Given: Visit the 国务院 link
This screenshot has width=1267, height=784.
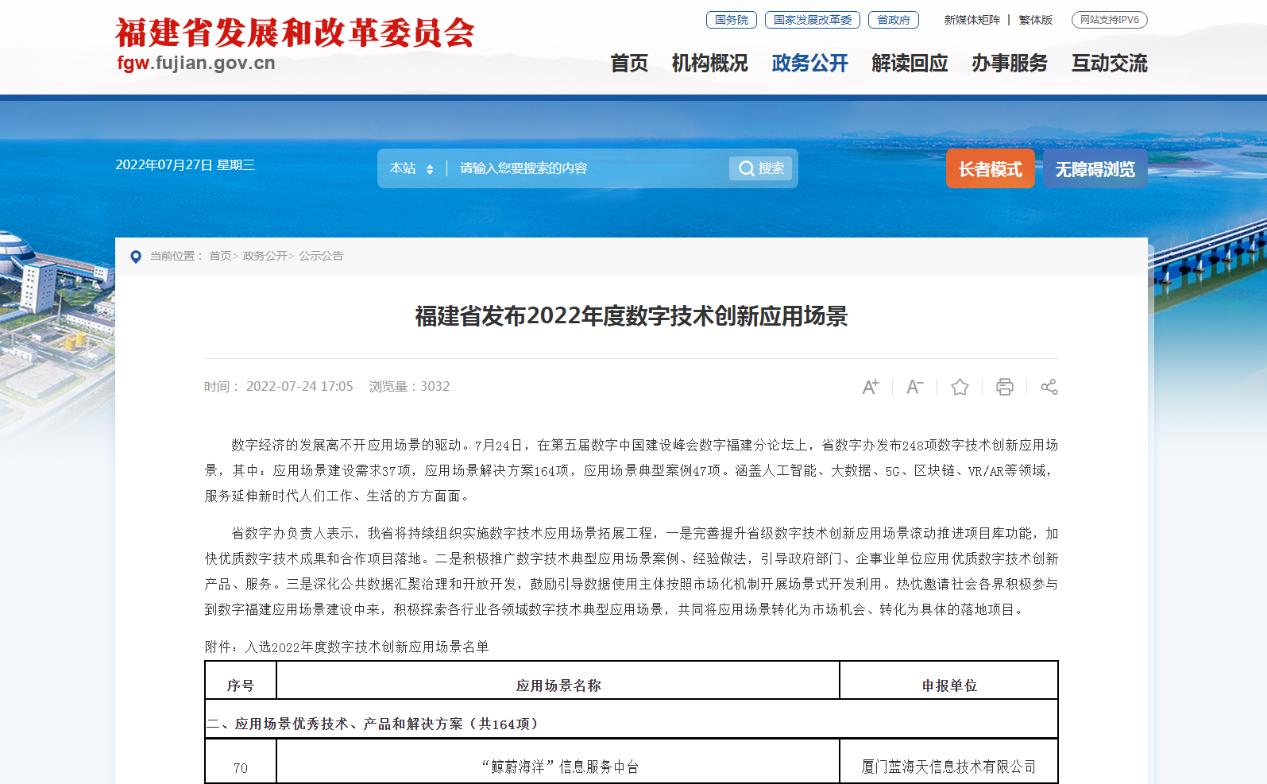Looking at the screenshot, I should click(x=733, y=19).
